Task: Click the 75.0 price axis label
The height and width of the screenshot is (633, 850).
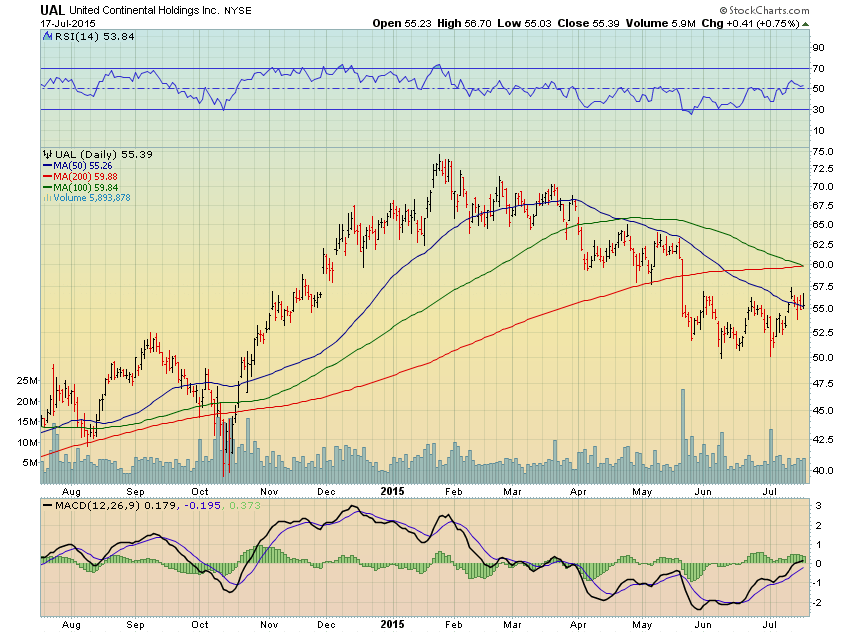Action: [821, 150]
